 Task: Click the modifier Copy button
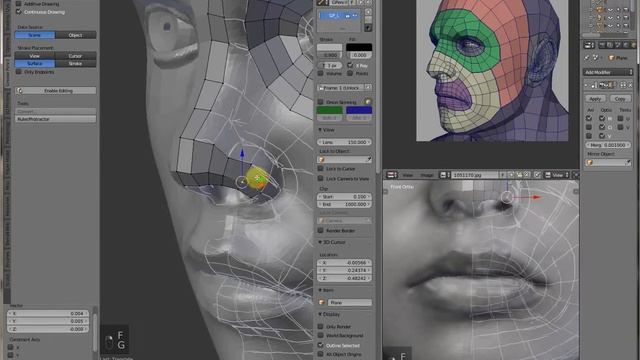tap(620, 99)
